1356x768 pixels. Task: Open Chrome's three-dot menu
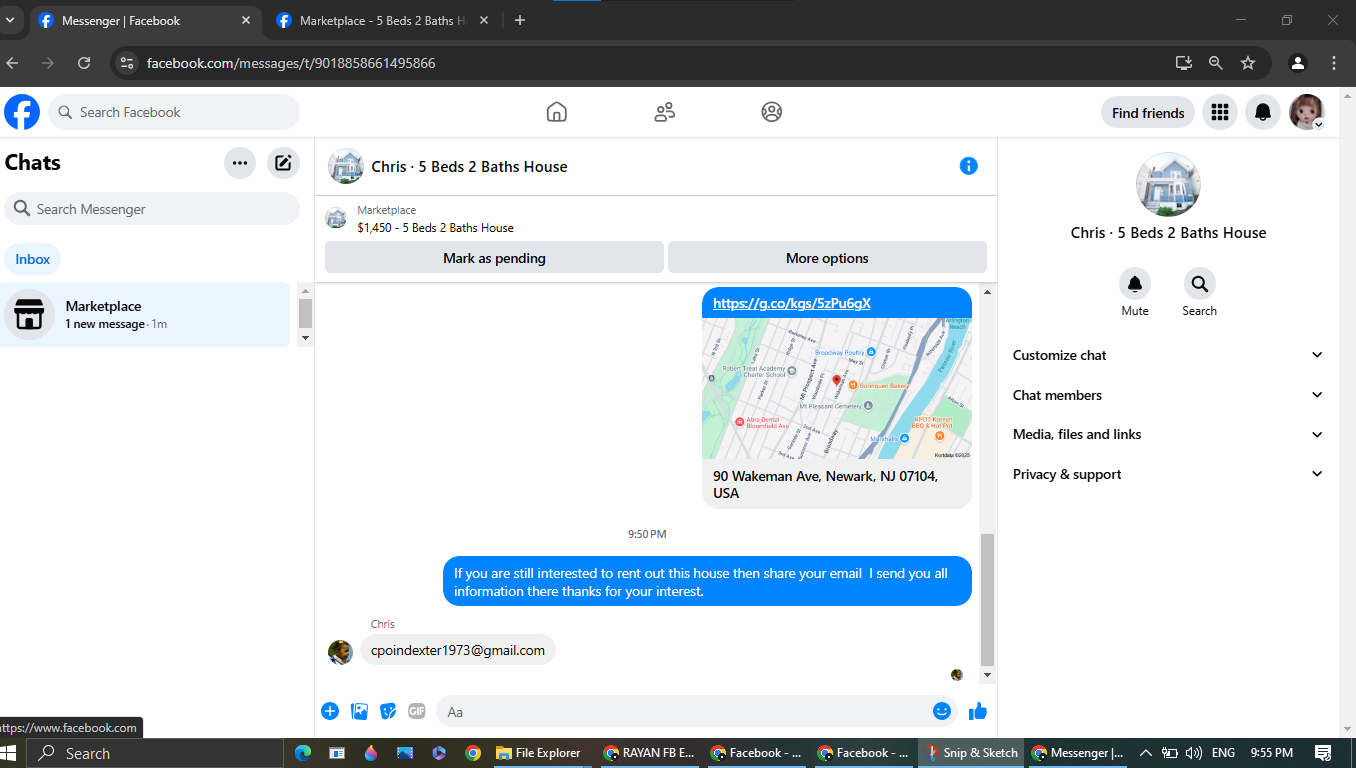[x=1335, y=63]
